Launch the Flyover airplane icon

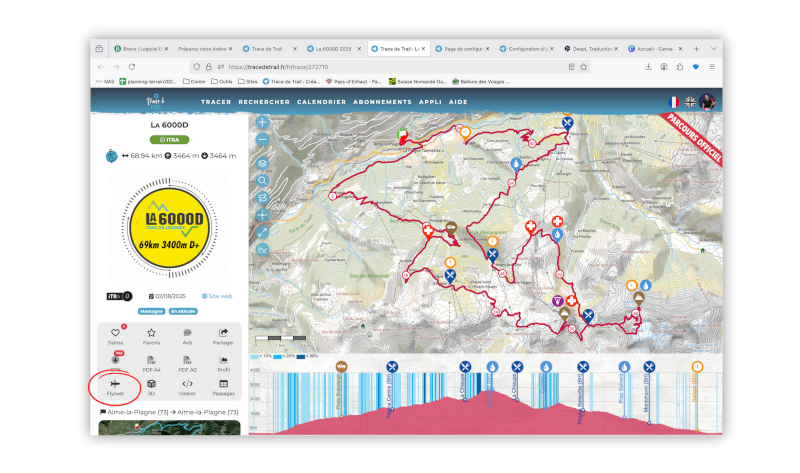tap(115, 385)
